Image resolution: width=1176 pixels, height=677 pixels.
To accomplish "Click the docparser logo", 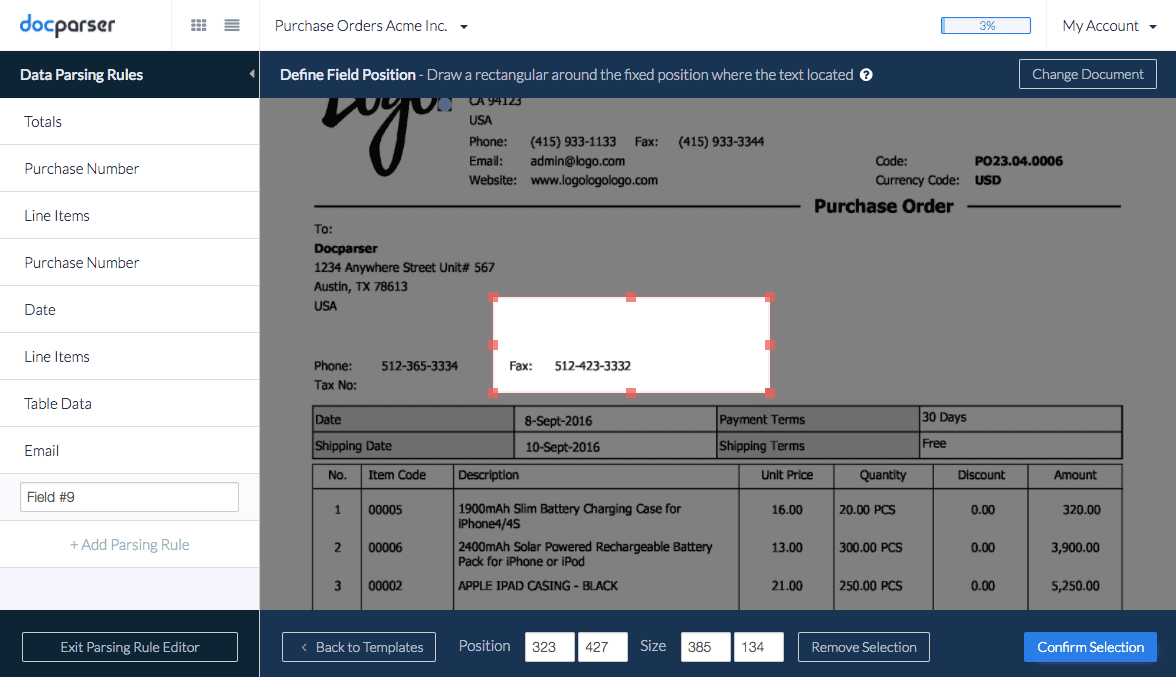I will pos(70,24).
